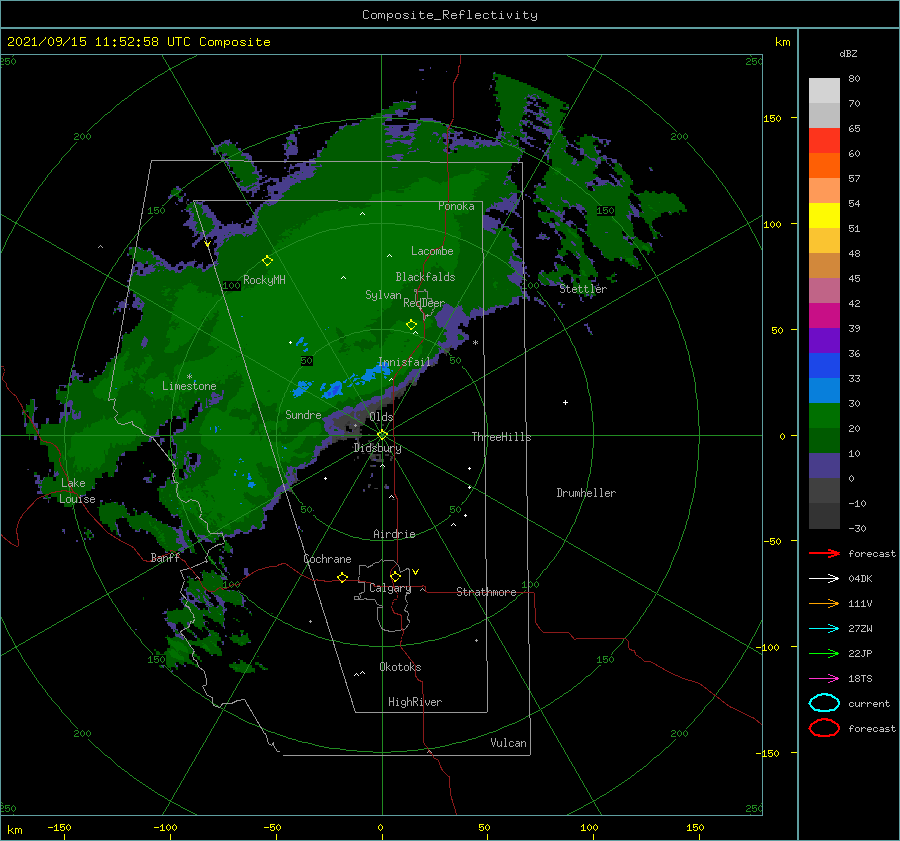Click the yellow diamond marker near RedDeer

[x=412, y=325]
